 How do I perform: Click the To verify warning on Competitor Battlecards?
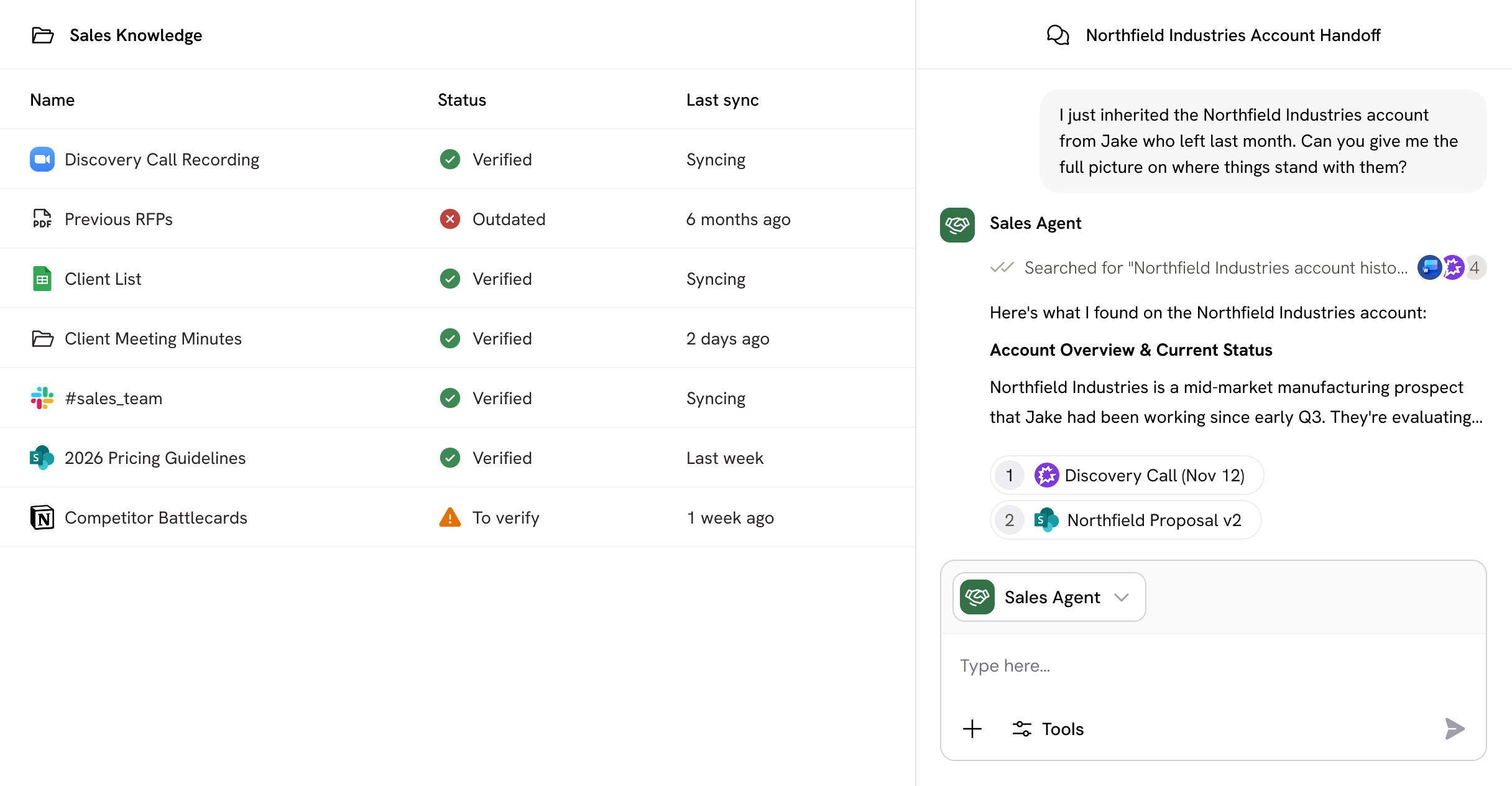451,517
